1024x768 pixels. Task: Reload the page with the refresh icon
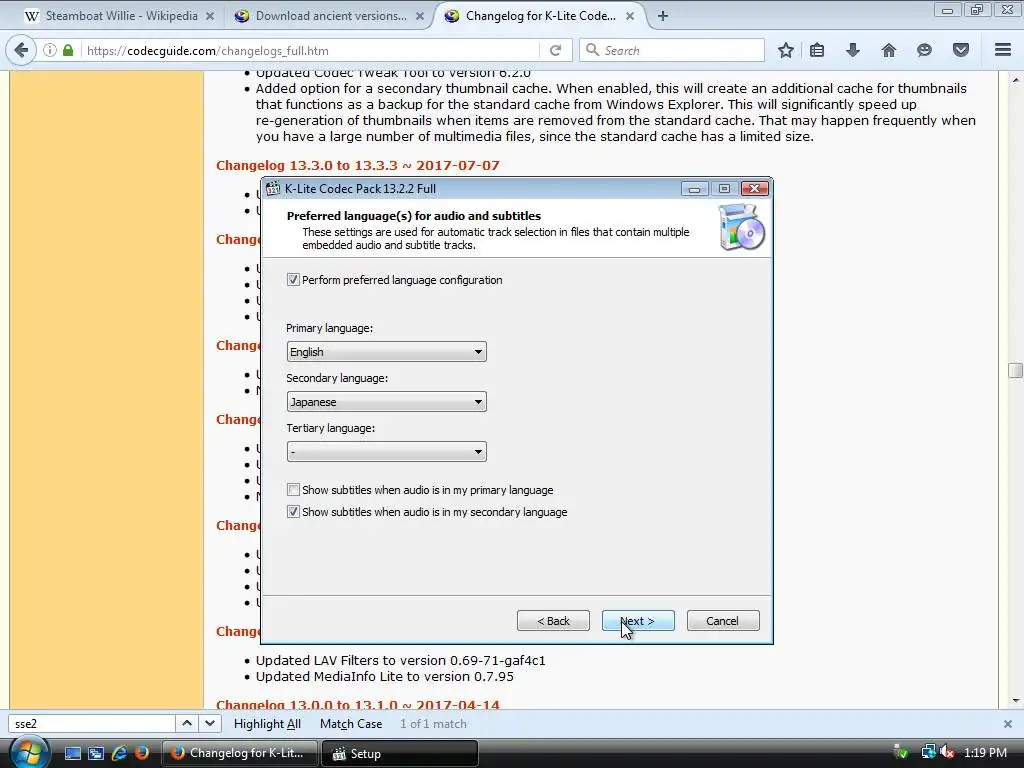(x=555, y=50)
